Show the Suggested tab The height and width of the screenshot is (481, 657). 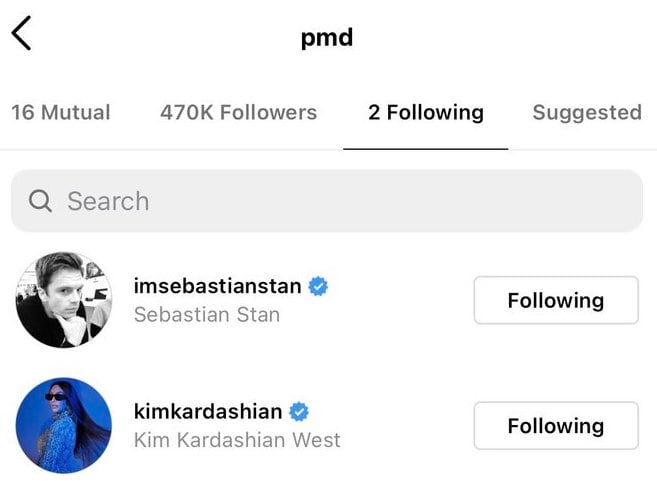click(586, 113)
